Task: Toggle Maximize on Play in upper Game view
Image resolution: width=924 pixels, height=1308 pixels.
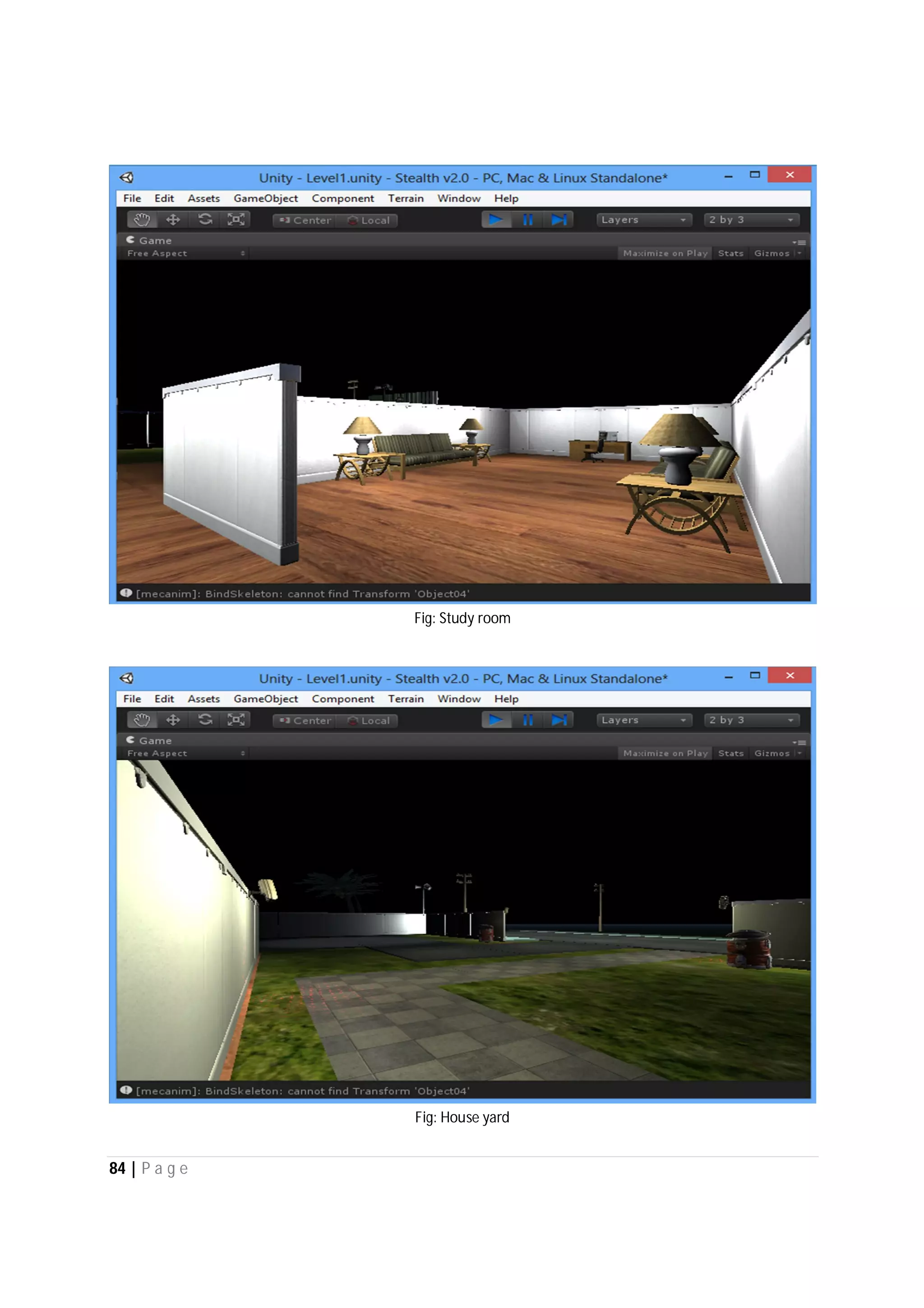Action: (x=665, y=254)
